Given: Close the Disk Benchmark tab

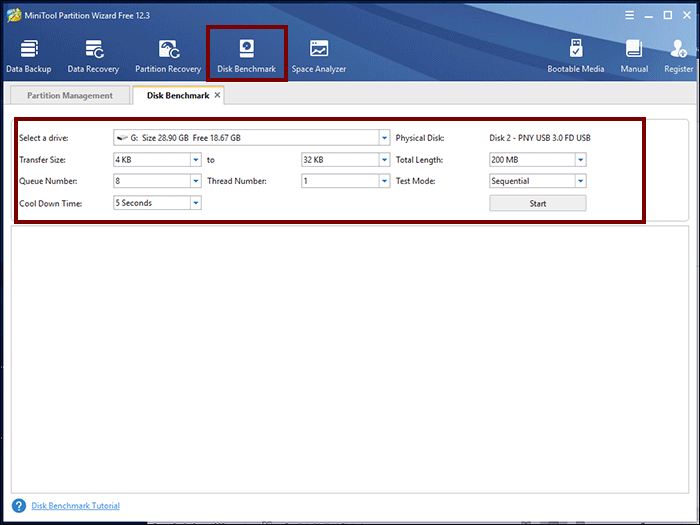Looking at the screenshot, I should [217, 95].
